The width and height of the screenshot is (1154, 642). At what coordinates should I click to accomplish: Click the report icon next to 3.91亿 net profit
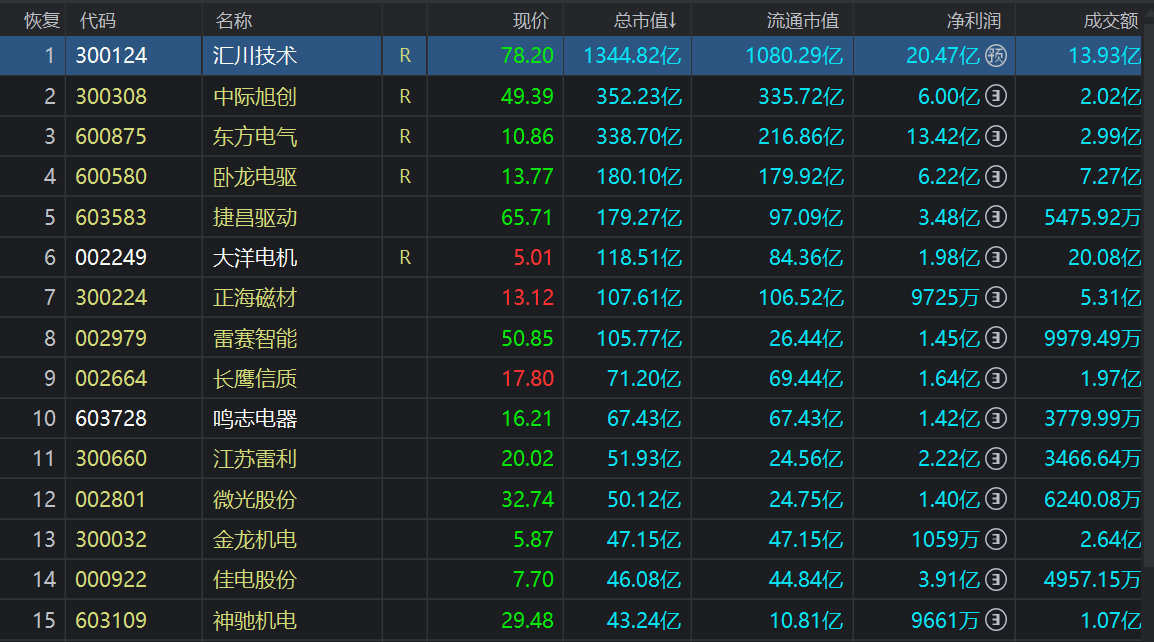(996, 579)
